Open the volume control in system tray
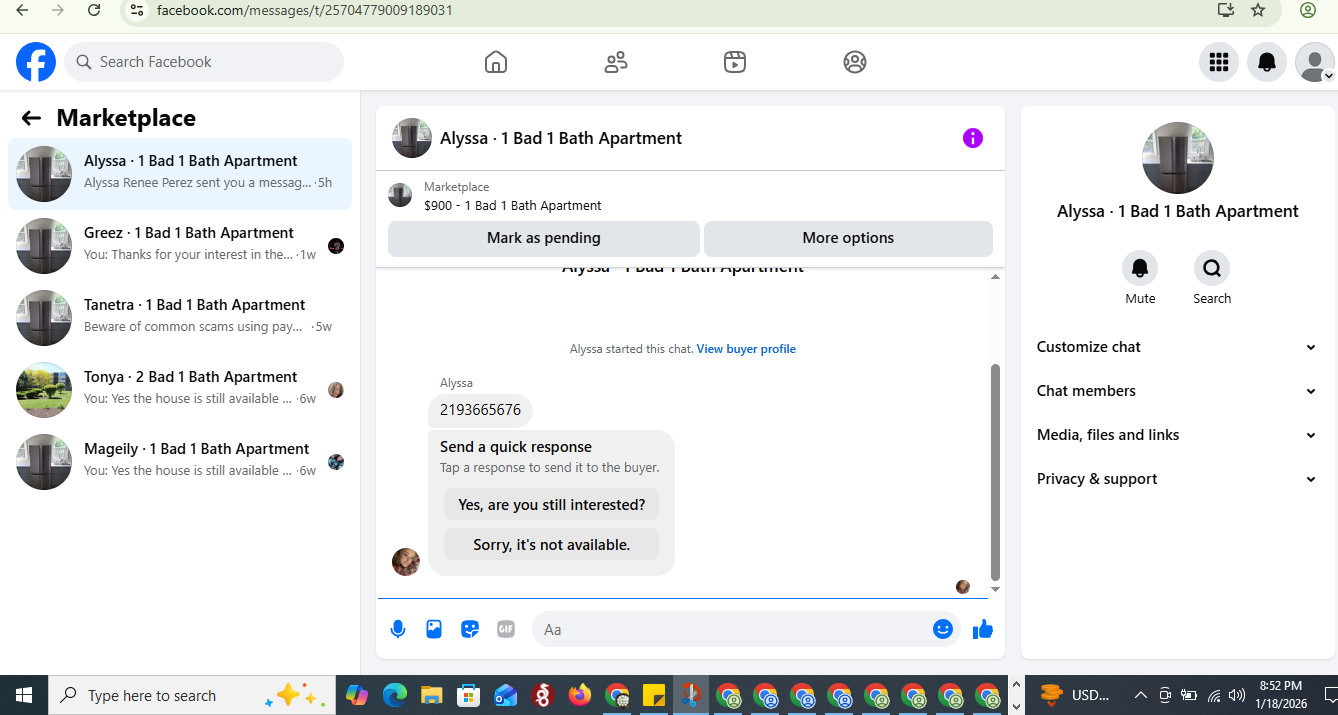Screen dimensions: 1338x715 [1237, 695]
